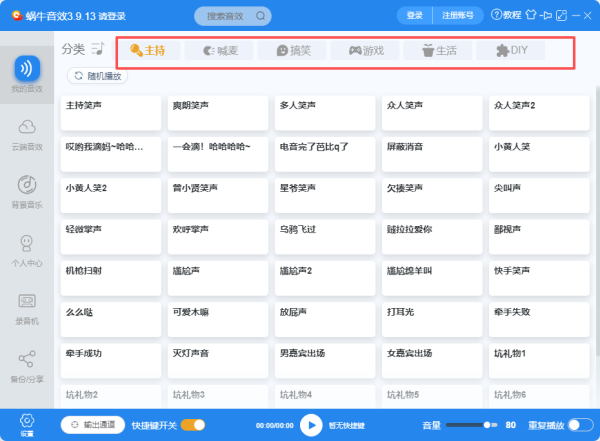Play the 众人笑声2 sound card
The image size is (600, 441).
coord(539,113)
